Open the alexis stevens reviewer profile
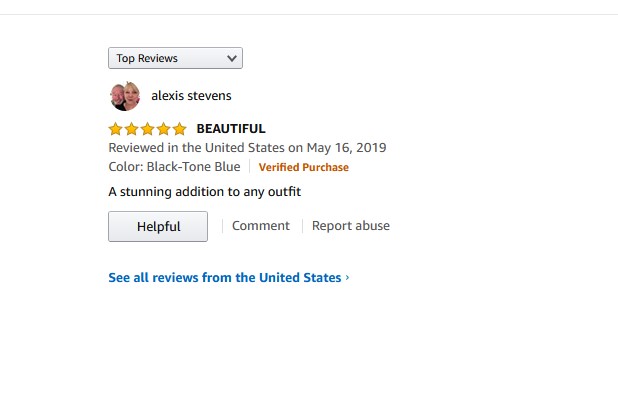This screenshot has height=417, width=618. coord(191,96)
